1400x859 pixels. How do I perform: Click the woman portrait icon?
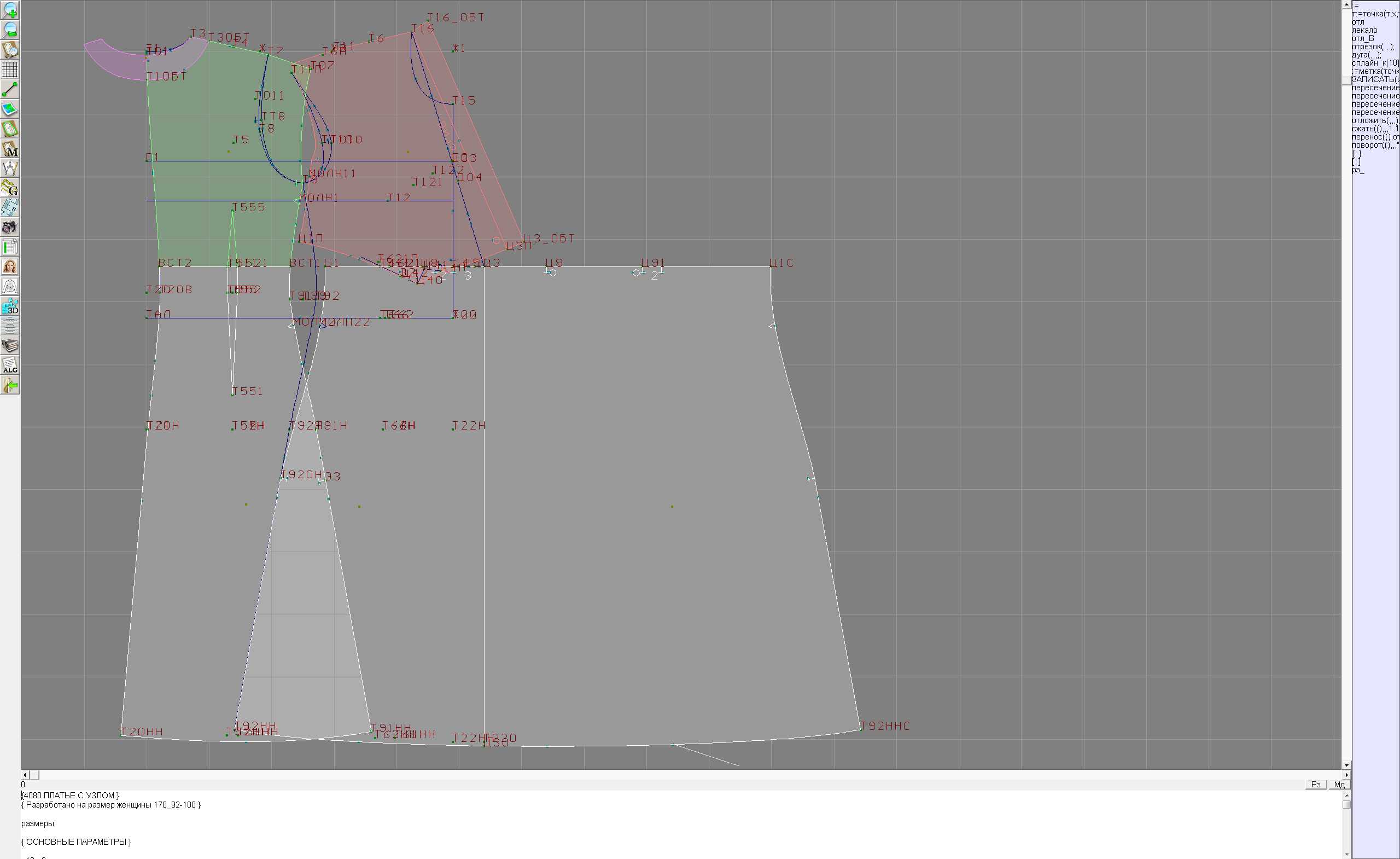(x=10, y=266)
